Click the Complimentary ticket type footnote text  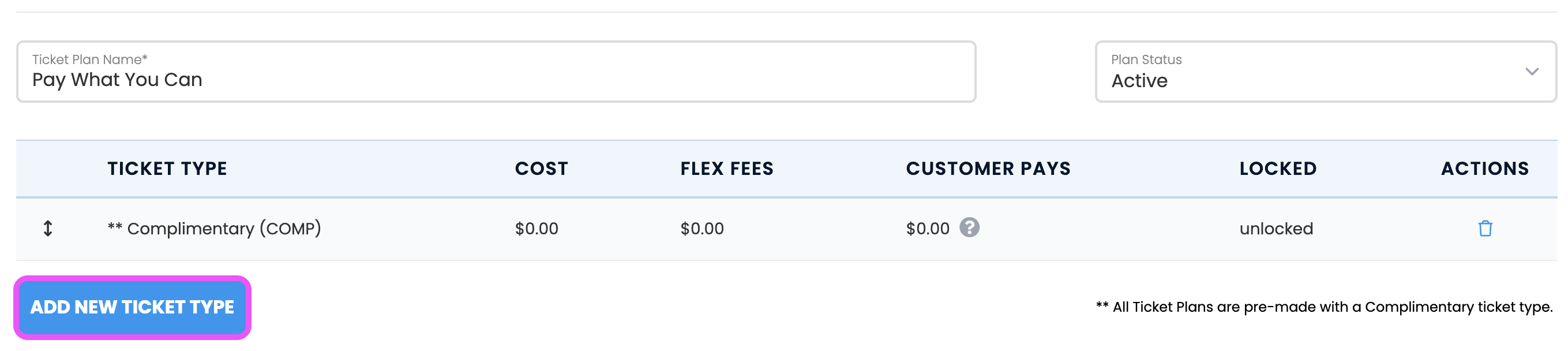(1324, 307)
